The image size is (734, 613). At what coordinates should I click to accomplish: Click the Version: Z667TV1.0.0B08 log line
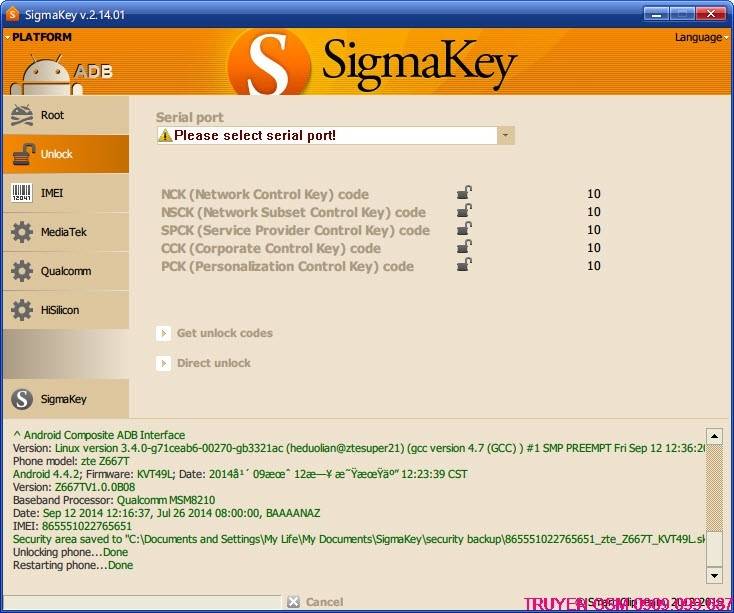tap(74, 487)
